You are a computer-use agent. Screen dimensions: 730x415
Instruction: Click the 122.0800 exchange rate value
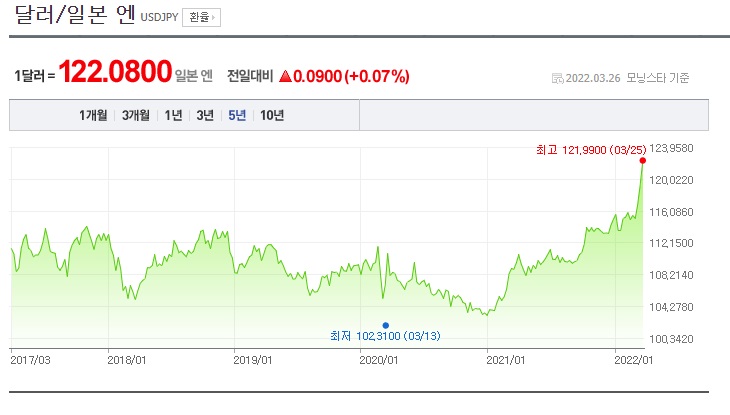pyautogui.click(x=114, y=73)
